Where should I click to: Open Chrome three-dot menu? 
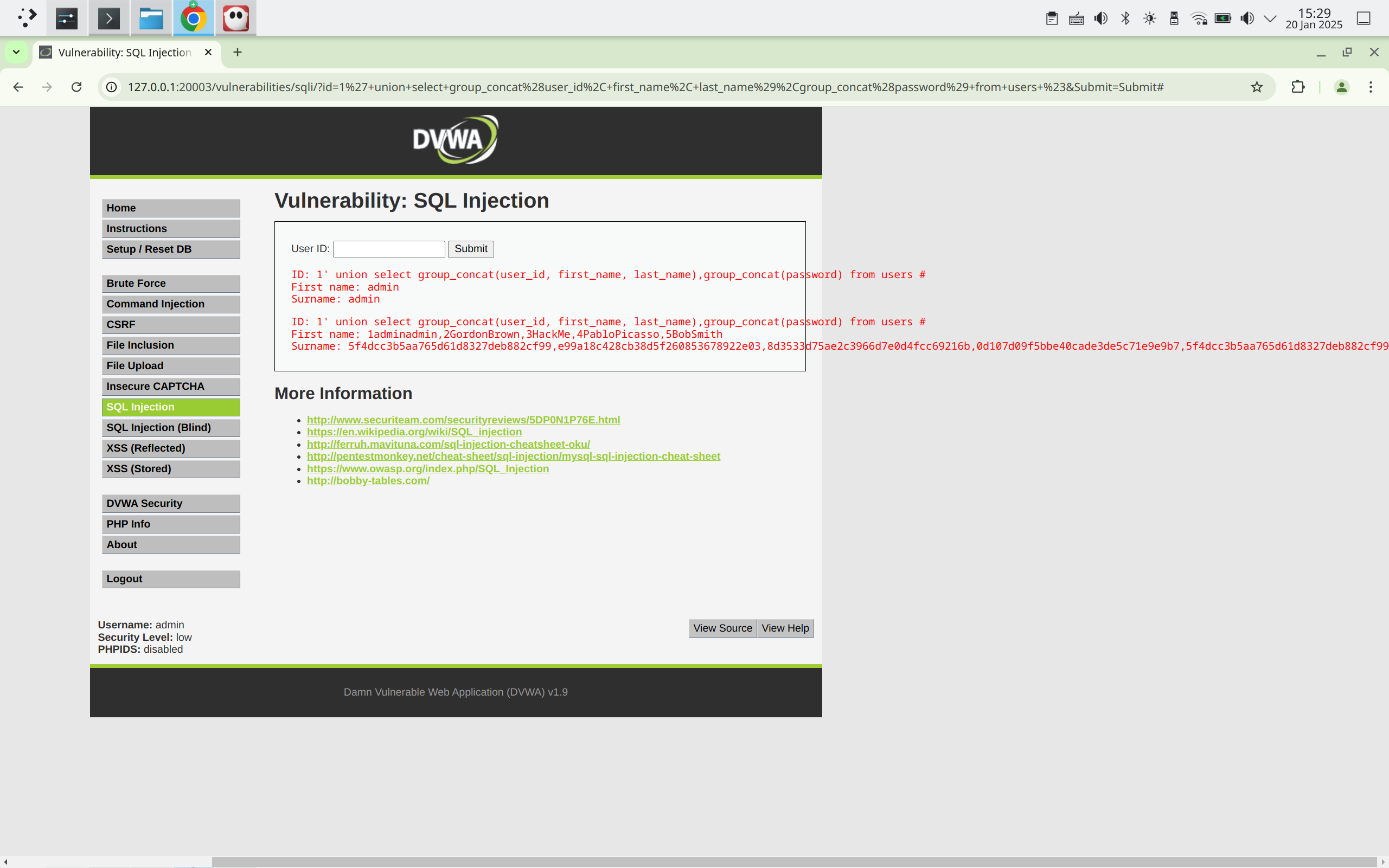point(1371,87)
